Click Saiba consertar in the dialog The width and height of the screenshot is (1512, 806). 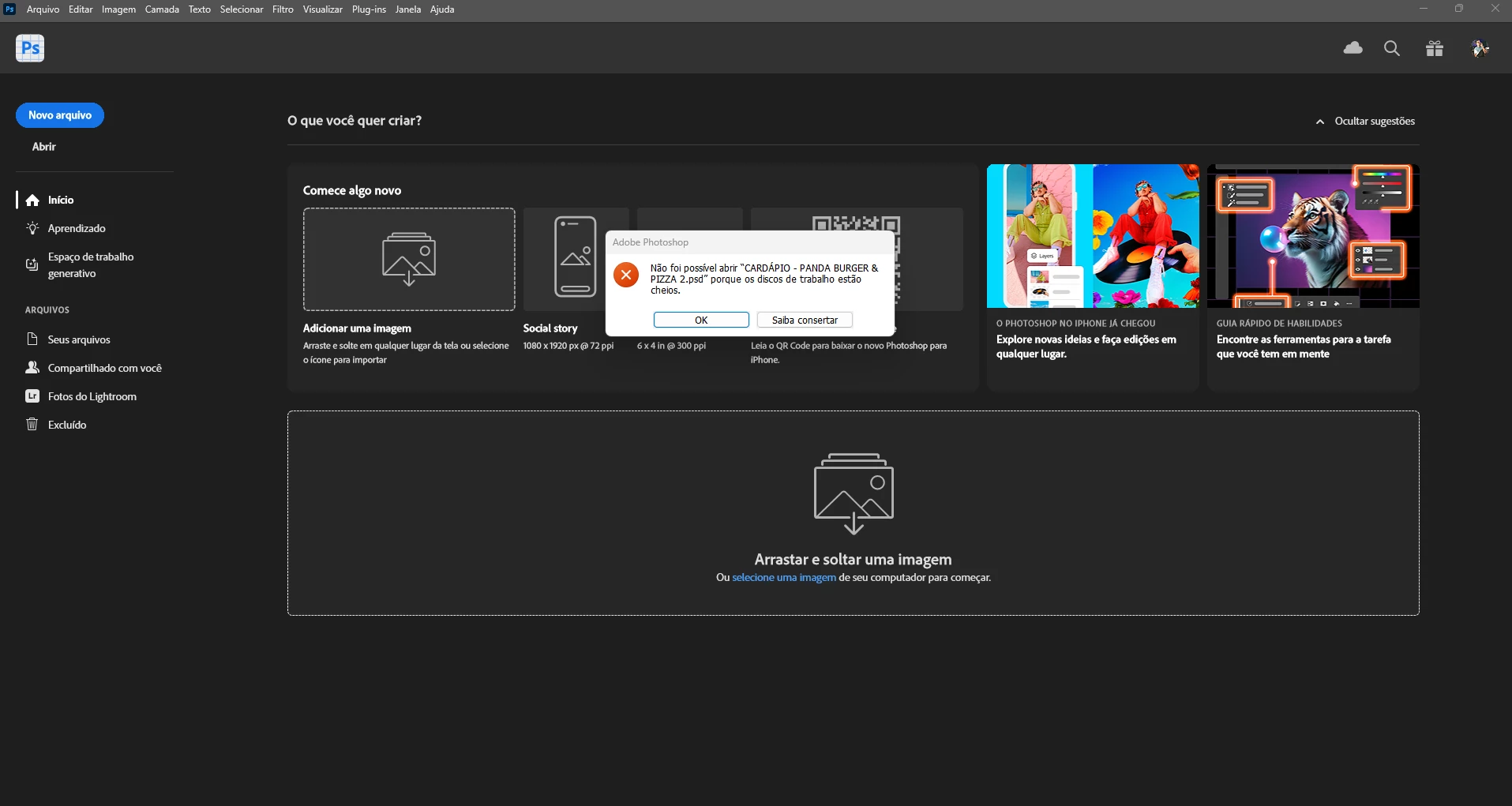coord(805,320)
